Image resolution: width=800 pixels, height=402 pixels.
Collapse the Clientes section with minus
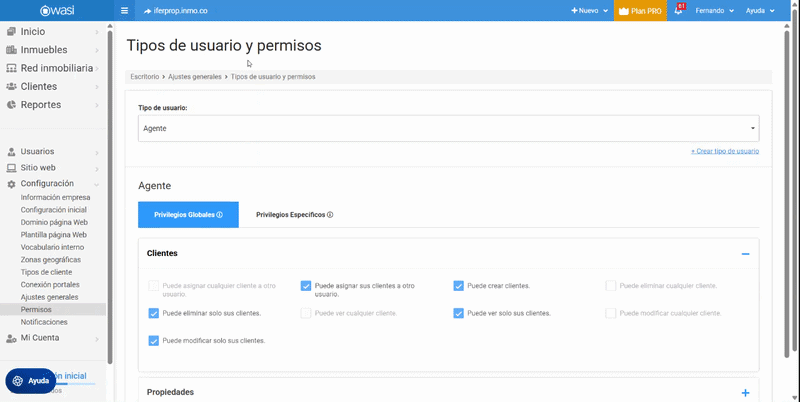tap(745, 254)
